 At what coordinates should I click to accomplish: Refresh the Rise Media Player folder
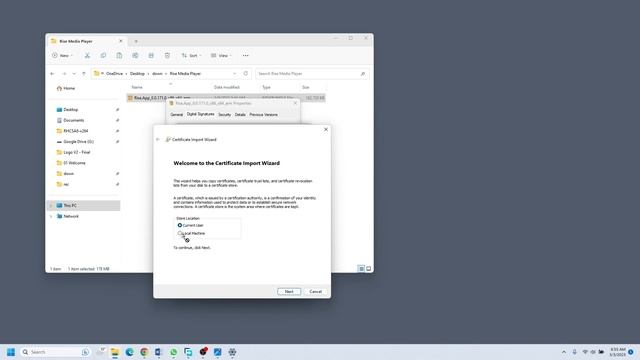pyautogui.click(x=246, y=74)
